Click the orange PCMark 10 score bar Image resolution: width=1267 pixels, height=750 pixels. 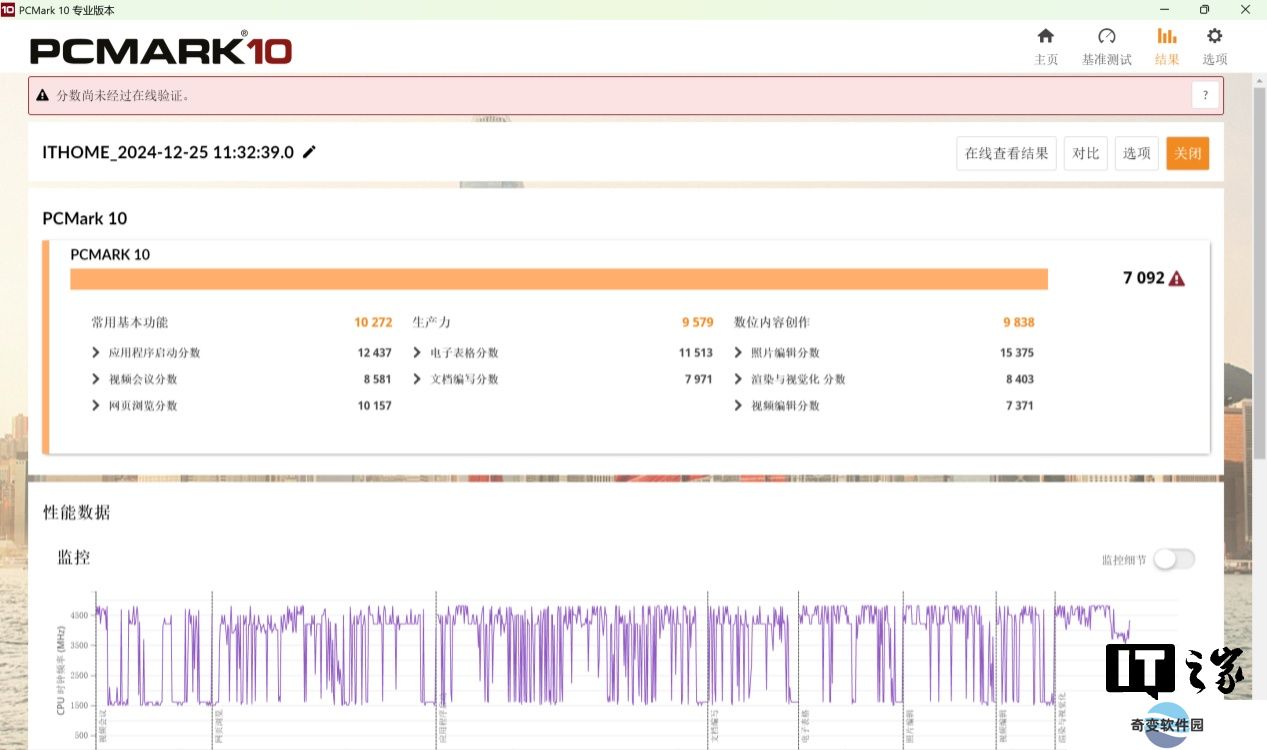pyautogui.click(x=559, y=279)
